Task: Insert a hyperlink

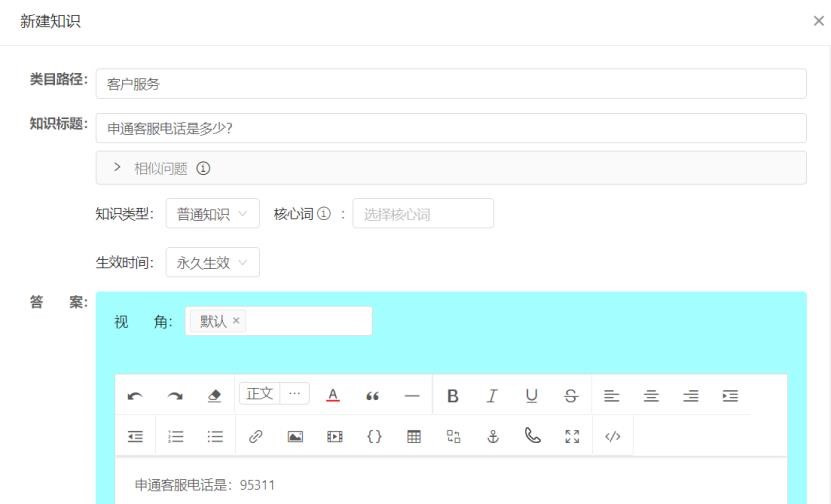Action: pos(255,436)
